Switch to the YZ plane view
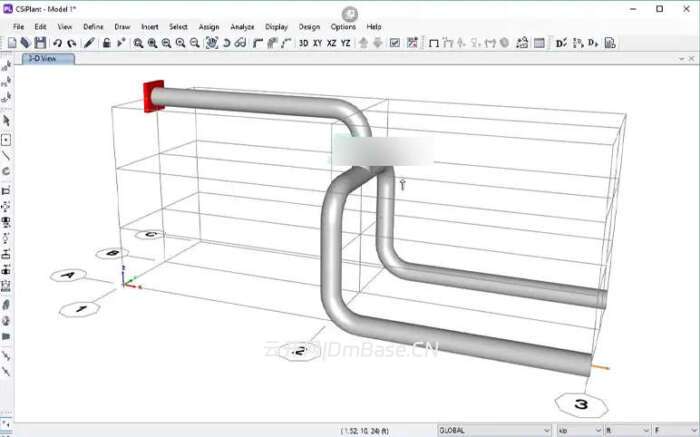This screenshot has height=437, width=700. click(x=346, y=43)
